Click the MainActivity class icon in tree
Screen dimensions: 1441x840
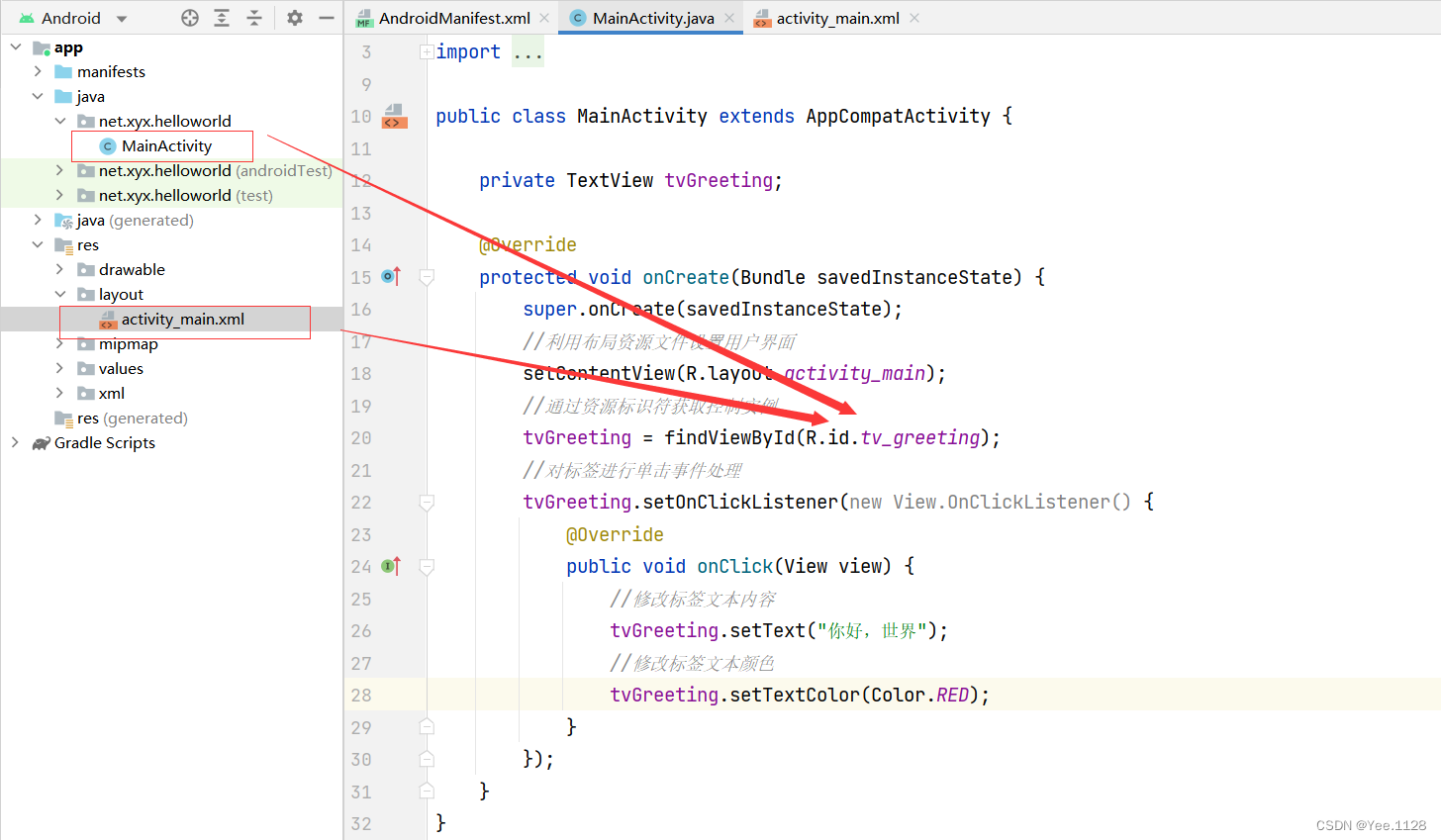click(108, 145)
